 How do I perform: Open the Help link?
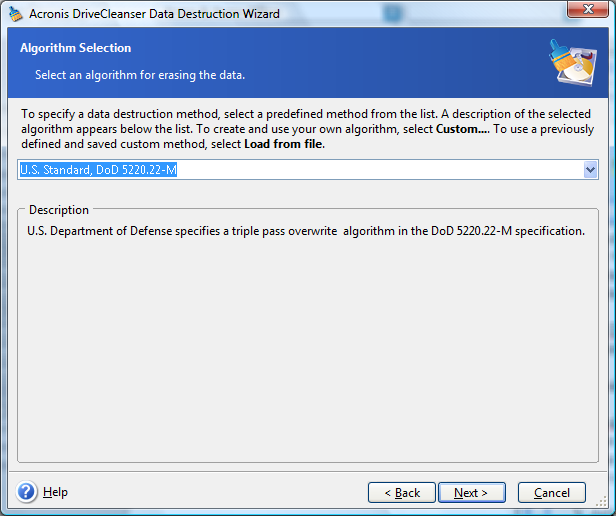(55, 492)
